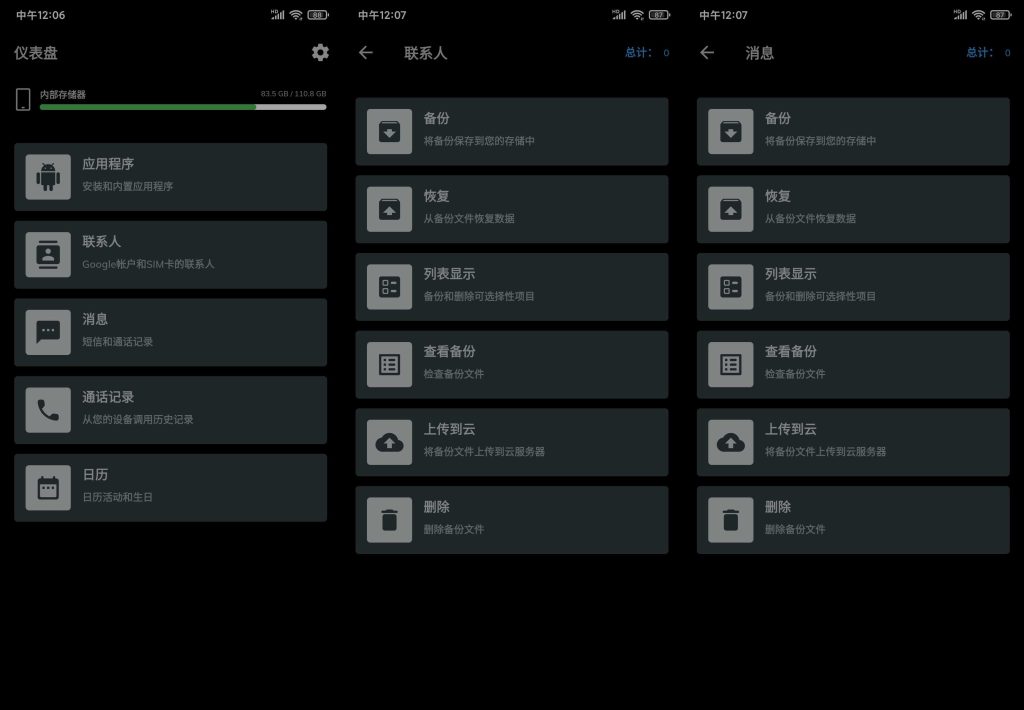
Task: Select the trash icon to delete Contacts backups
Action: point(390,519)
